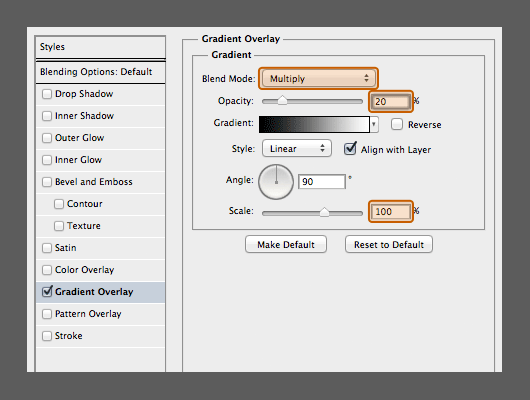This screenshot has width=530, height=400.
Task: Enable the Outer Glow effect checkbox
Action: (47, 138)
